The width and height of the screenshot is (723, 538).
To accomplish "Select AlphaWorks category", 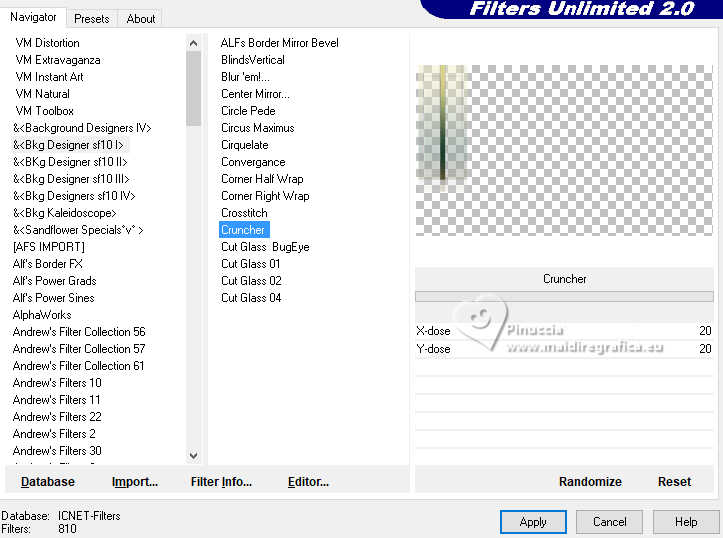I will coord(42,315).
